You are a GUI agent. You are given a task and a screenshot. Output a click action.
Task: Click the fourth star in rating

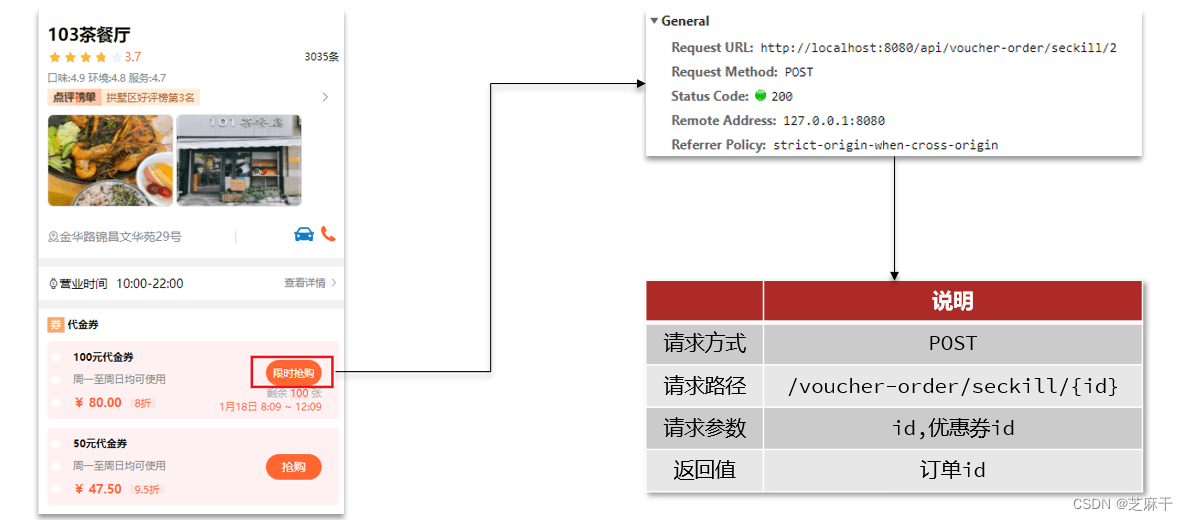pos(101,57)
